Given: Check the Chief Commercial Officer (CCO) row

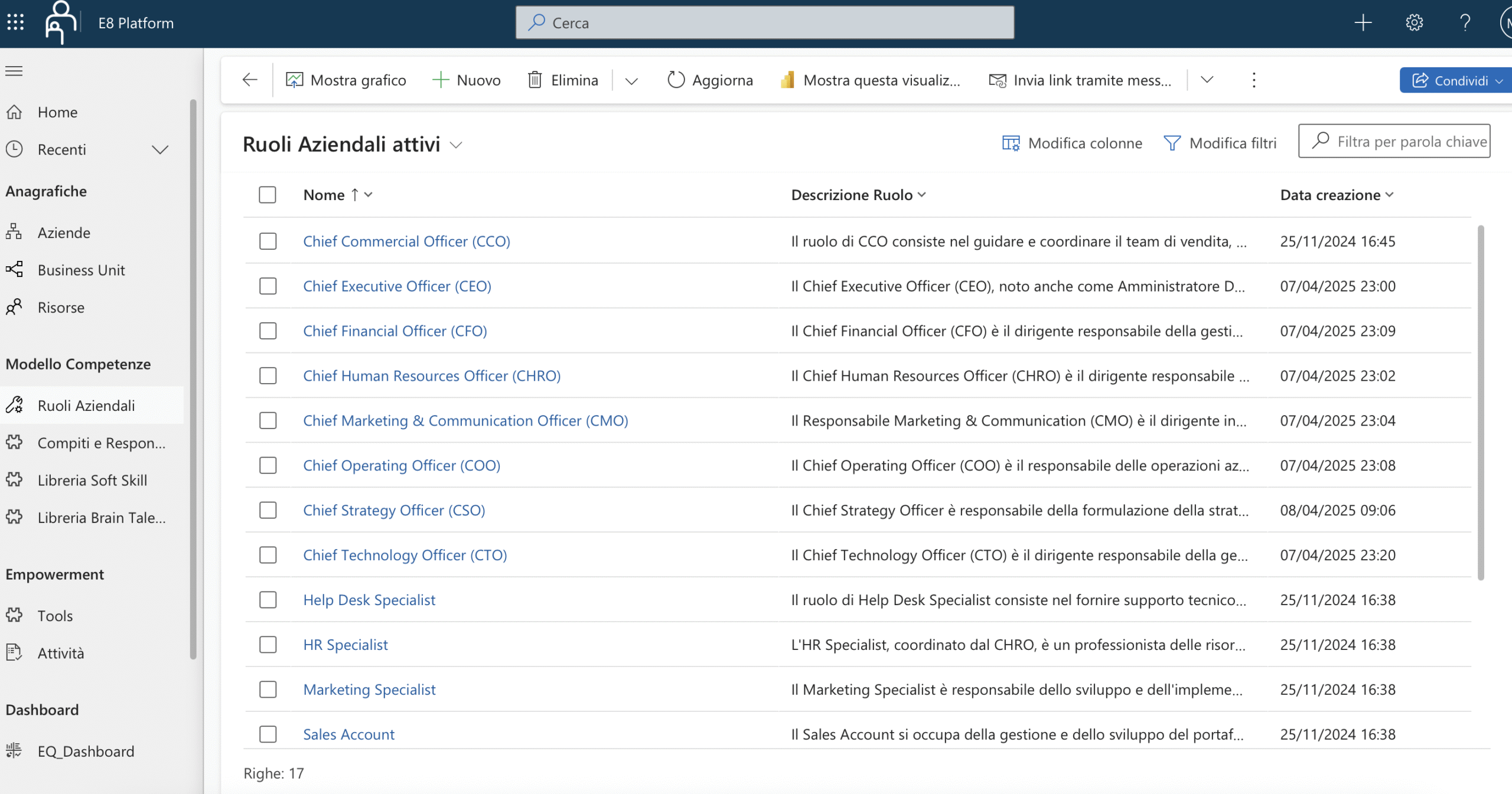Looking at the screenshot, I should click(268, 241).
